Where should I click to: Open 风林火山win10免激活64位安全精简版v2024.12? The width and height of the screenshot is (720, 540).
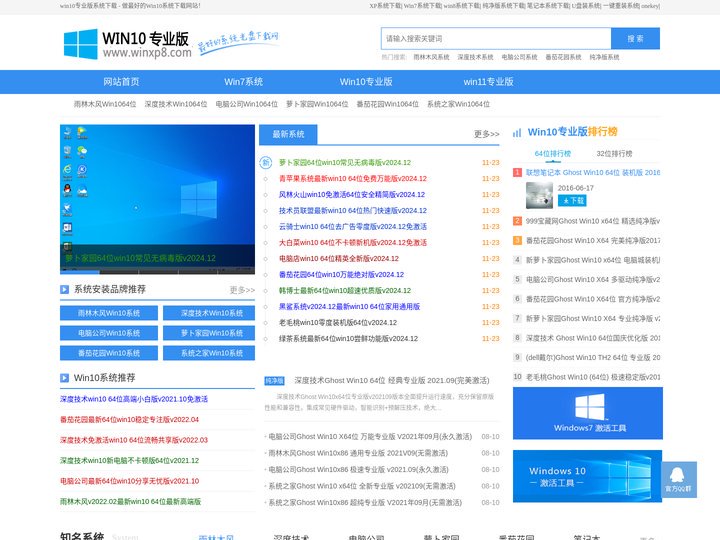coord(352,195)
